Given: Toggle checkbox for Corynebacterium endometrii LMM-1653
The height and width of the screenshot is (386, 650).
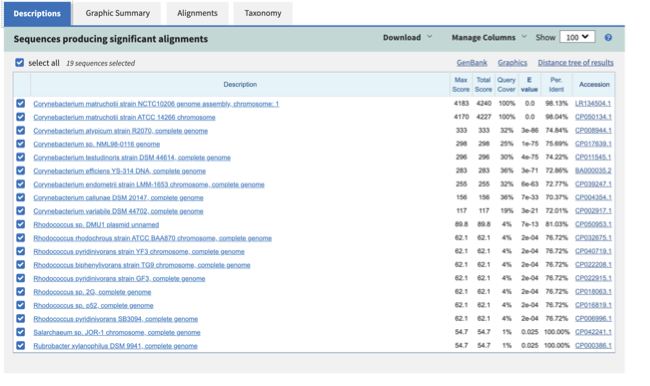Looking at the screenshot, I should pyautogui.click(x=20, y=184).
